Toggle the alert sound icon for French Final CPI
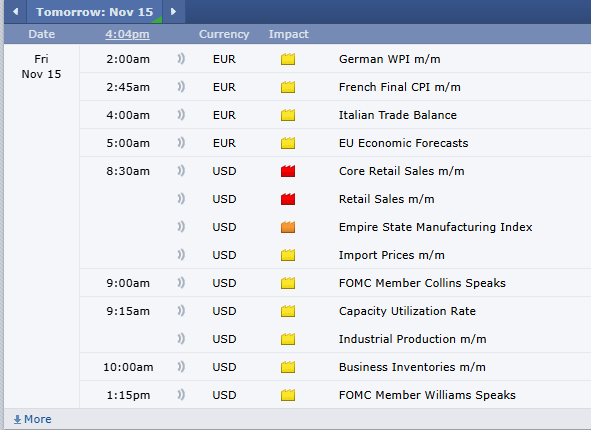This screenshot has width=591, height=430. tap(181, 87)
